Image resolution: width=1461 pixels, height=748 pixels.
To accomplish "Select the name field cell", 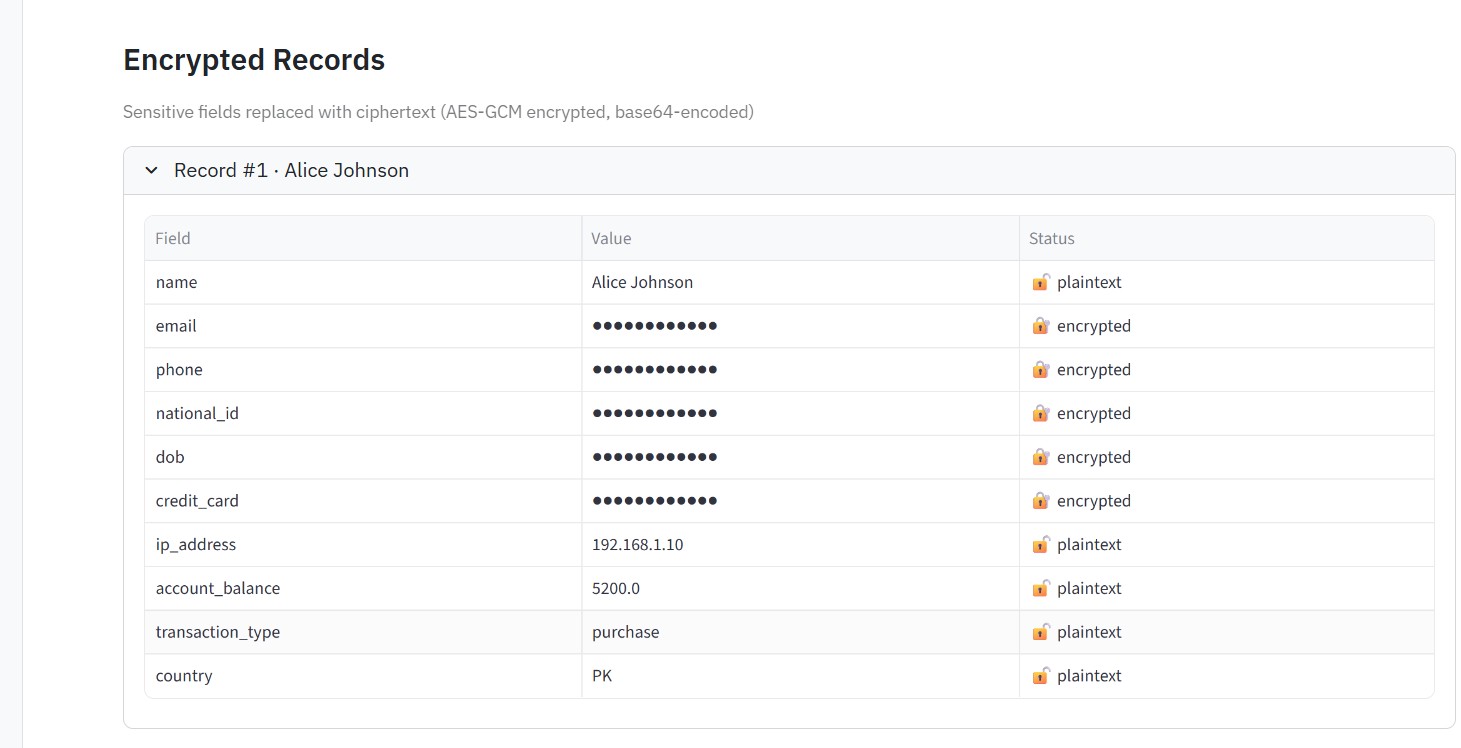I will [x=363, y=282].
